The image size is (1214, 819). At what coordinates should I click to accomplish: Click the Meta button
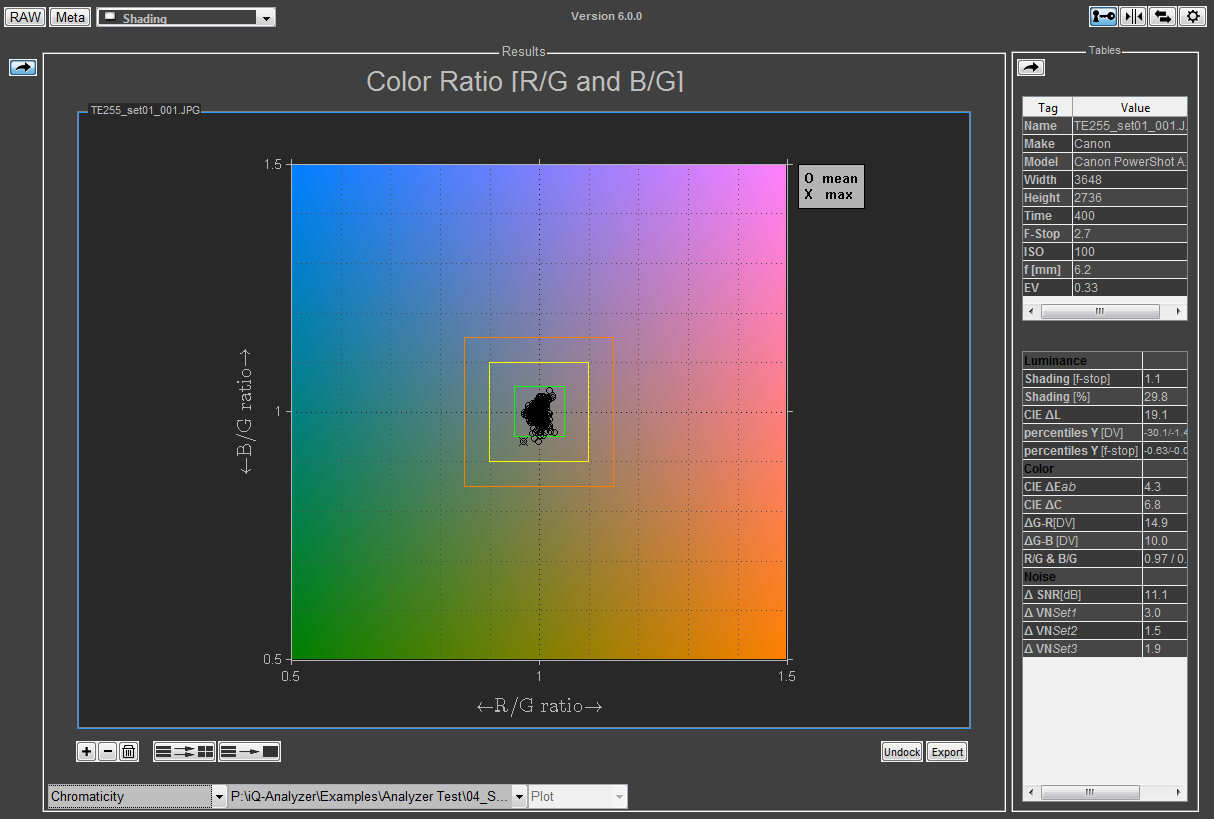[70, 17]
